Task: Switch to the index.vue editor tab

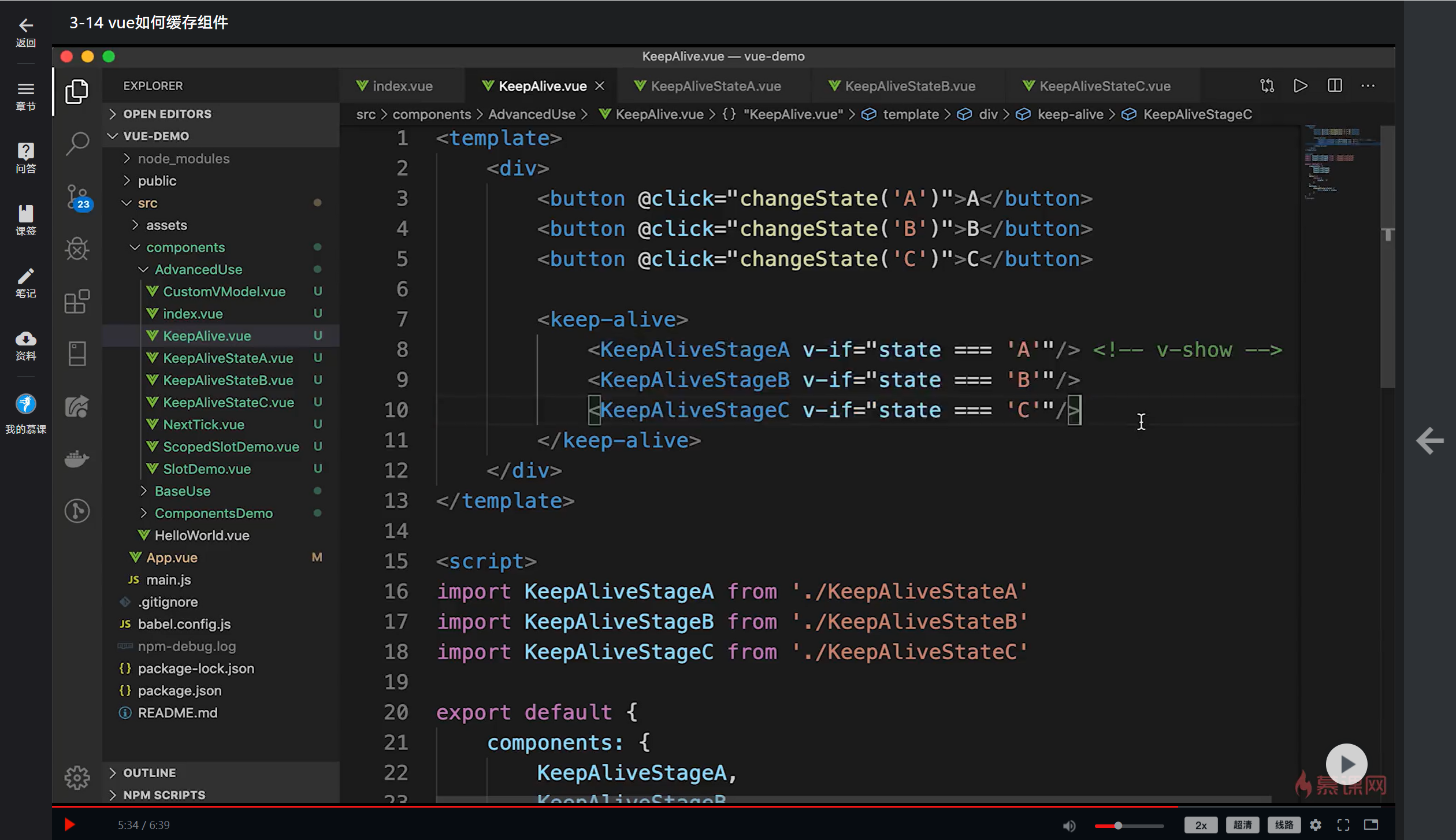Action: coord(402,86)
